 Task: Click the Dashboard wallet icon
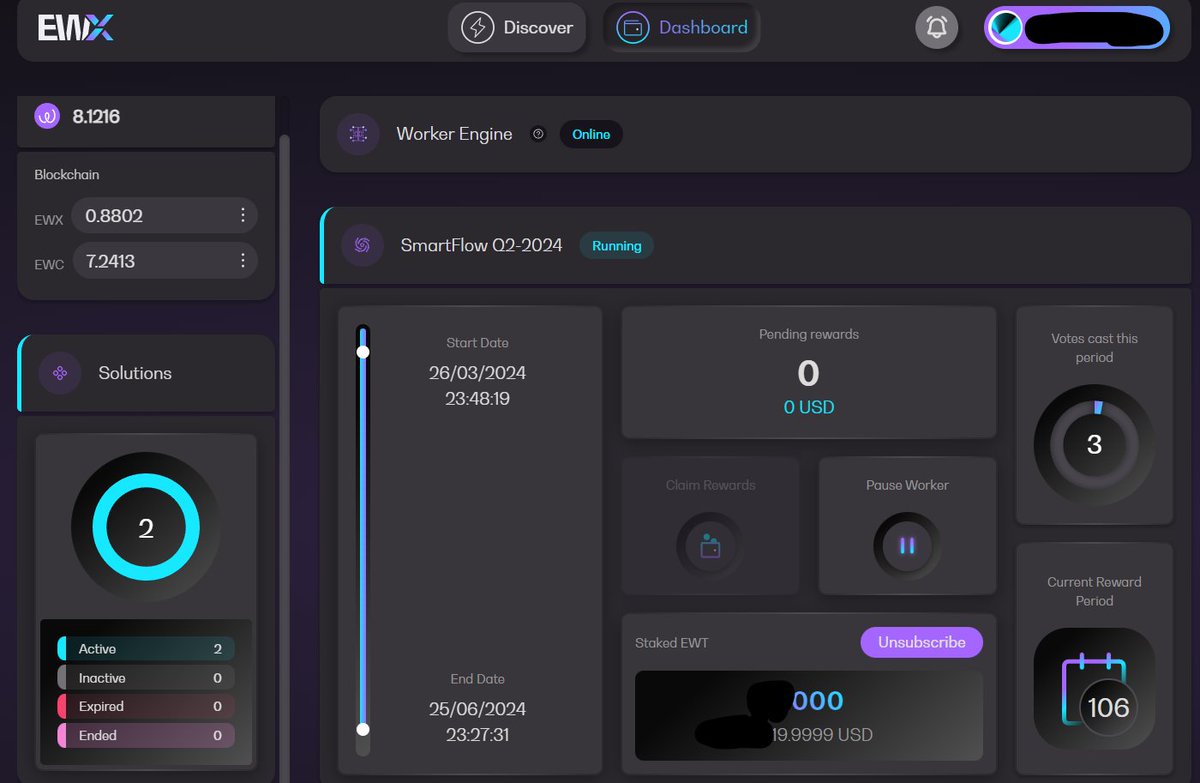632,27
